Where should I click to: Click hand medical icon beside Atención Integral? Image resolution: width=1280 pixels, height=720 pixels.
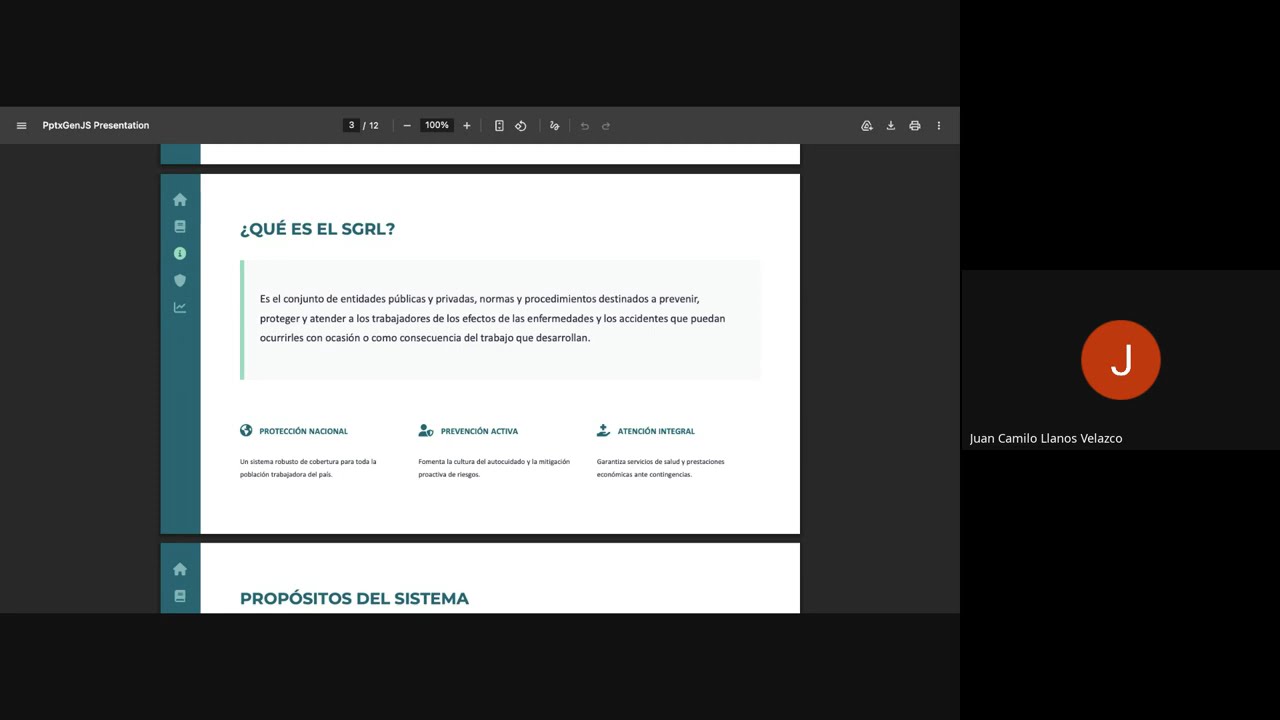603,431
